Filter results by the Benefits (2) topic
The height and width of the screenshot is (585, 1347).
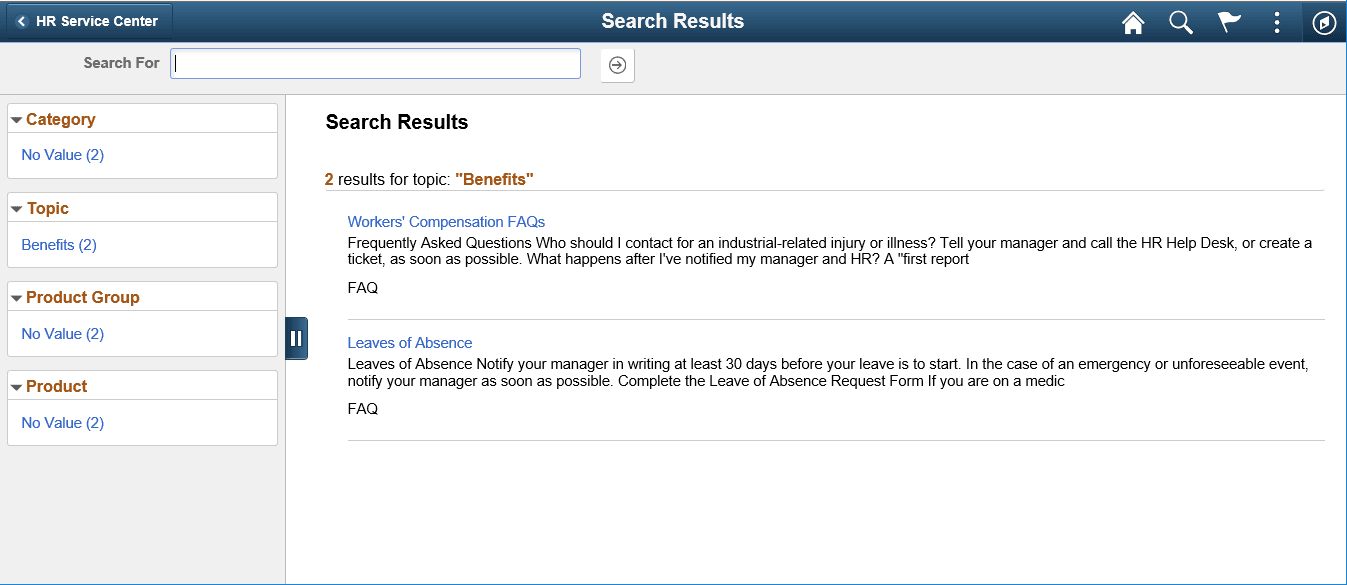pyautogui.click(x=58, y=244)
